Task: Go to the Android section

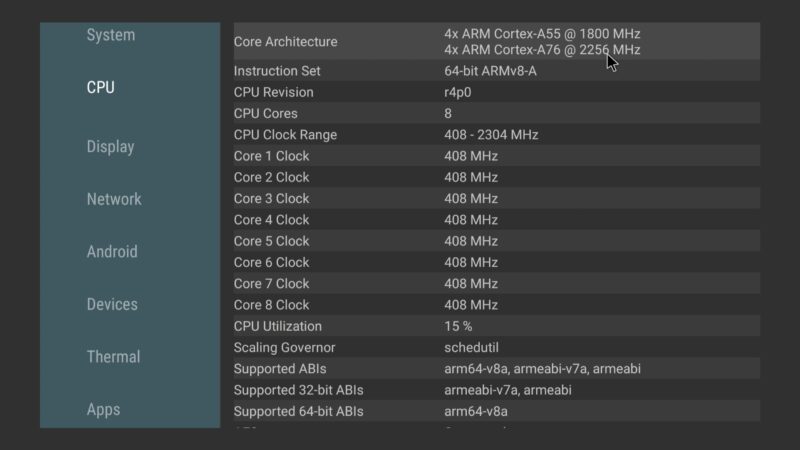Action: tap(112, 252)
